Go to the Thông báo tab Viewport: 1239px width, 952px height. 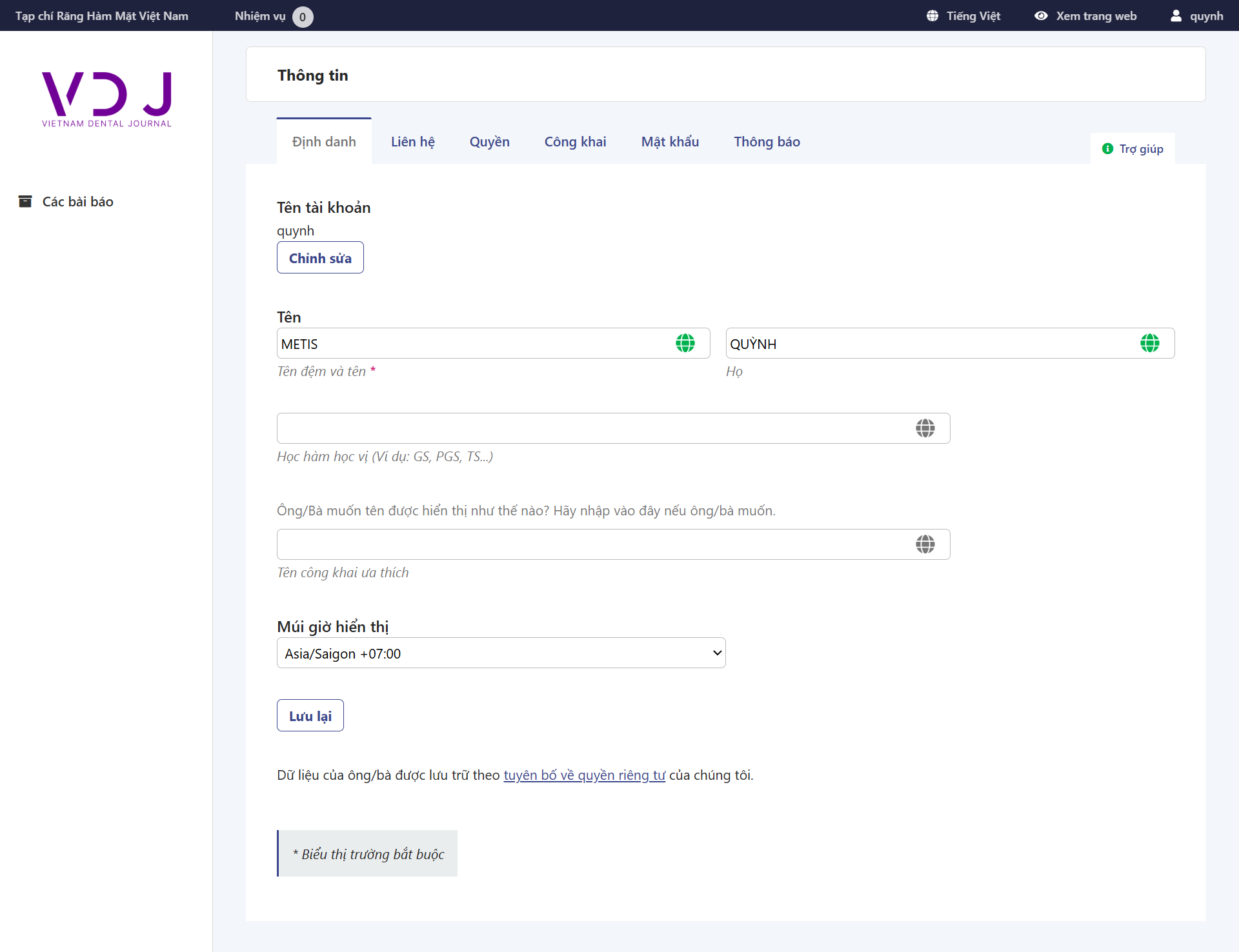point(767,142)
